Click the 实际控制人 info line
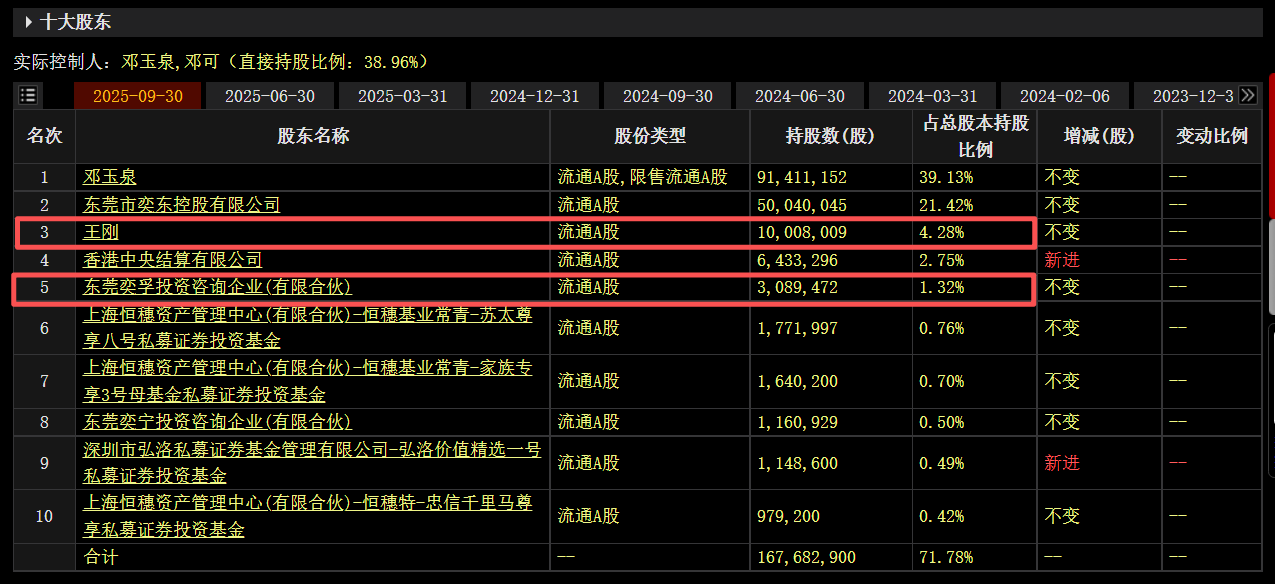 point(221,62)
